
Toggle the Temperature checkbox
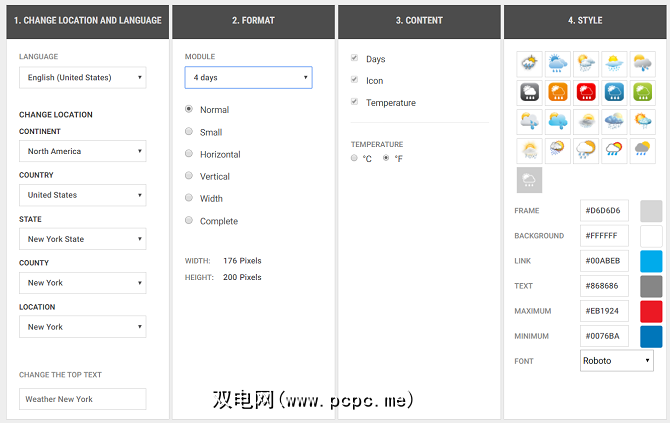354,102
